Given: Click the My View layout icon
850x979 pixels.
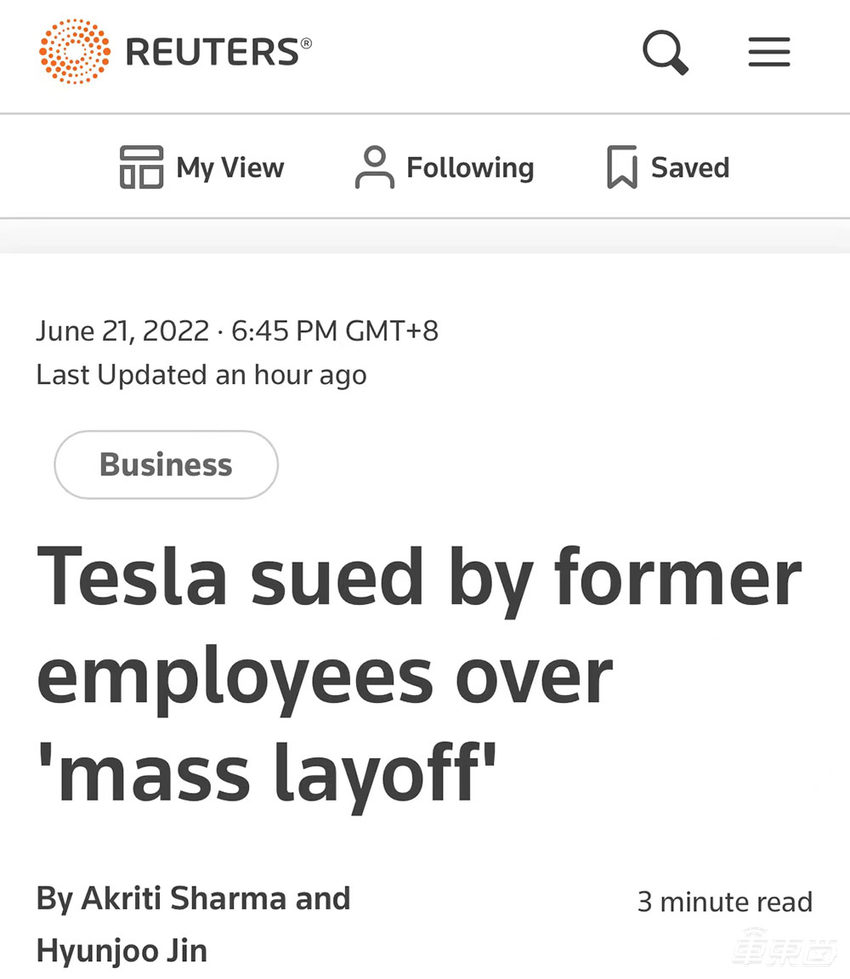Looking at the screenshot, I should pyautogui.click(x=141, y=167).
